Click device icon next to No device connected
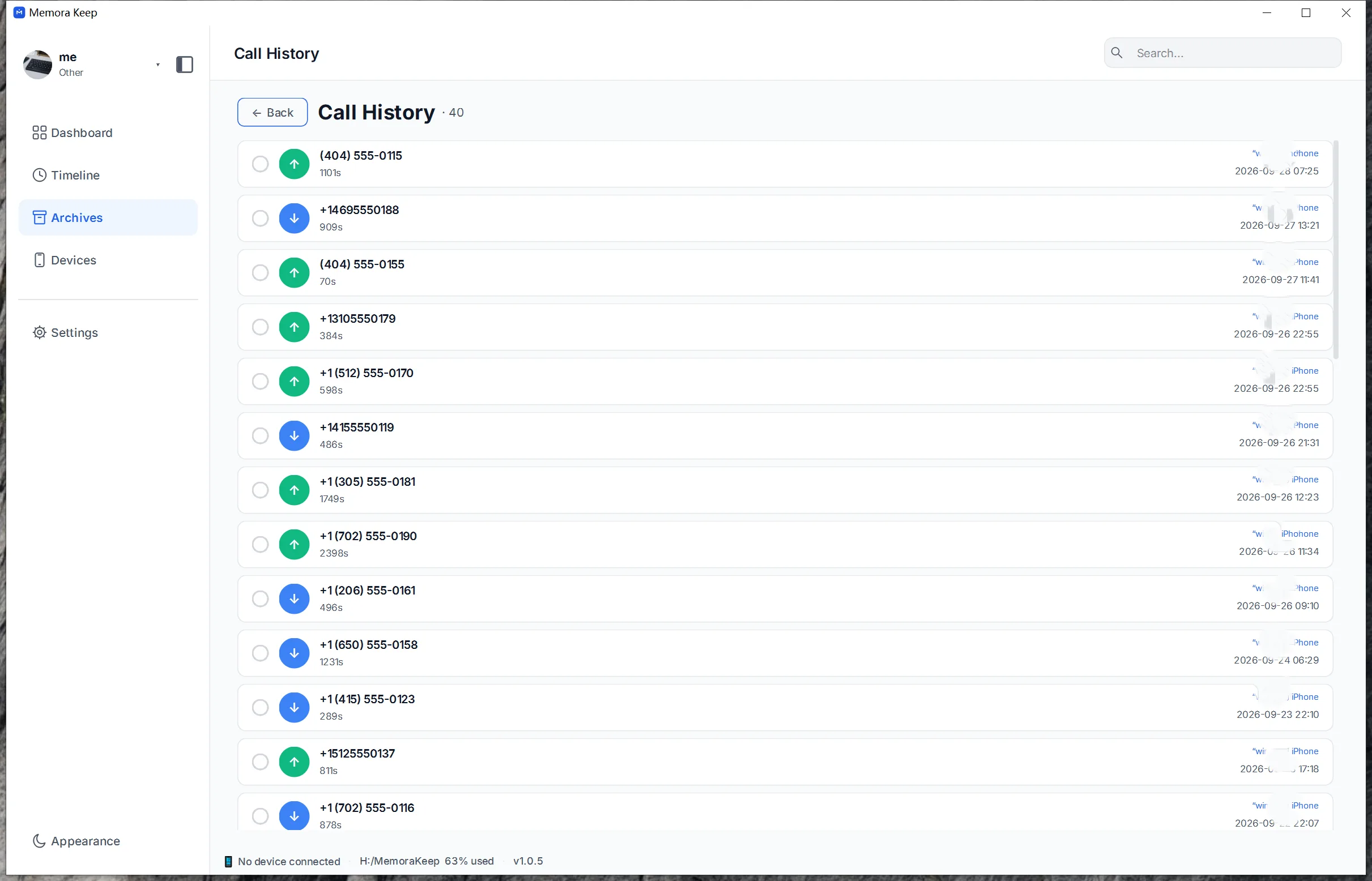The width and height of the screenshot is (1372, 881). [228, 861]
